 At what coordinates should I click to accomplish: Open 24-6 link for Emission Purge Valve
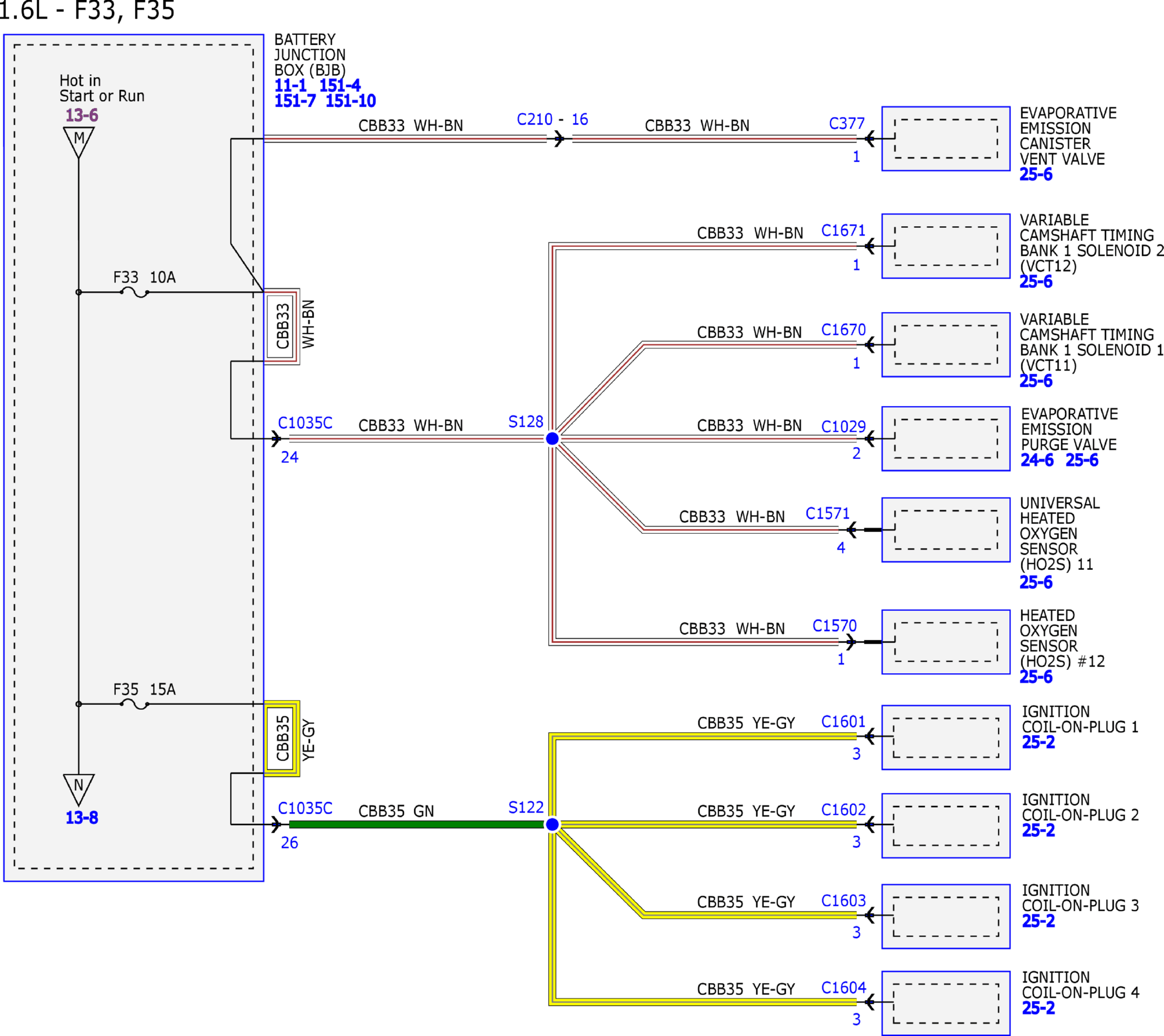tap(1037, 460)
